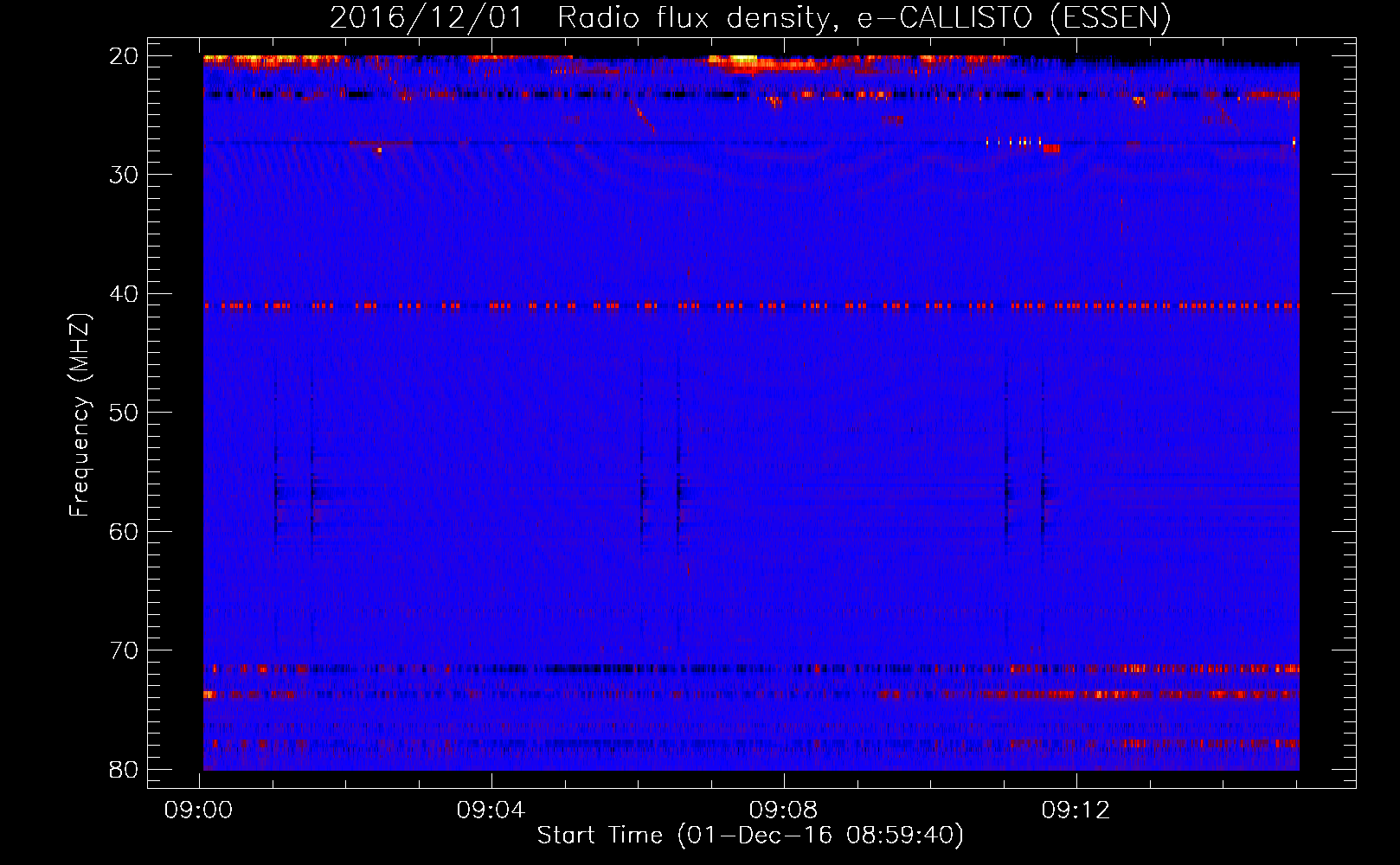Screen dimensions: 1400x865
Task: Click the '09:12' time tick label
Action: (1076, 811)
